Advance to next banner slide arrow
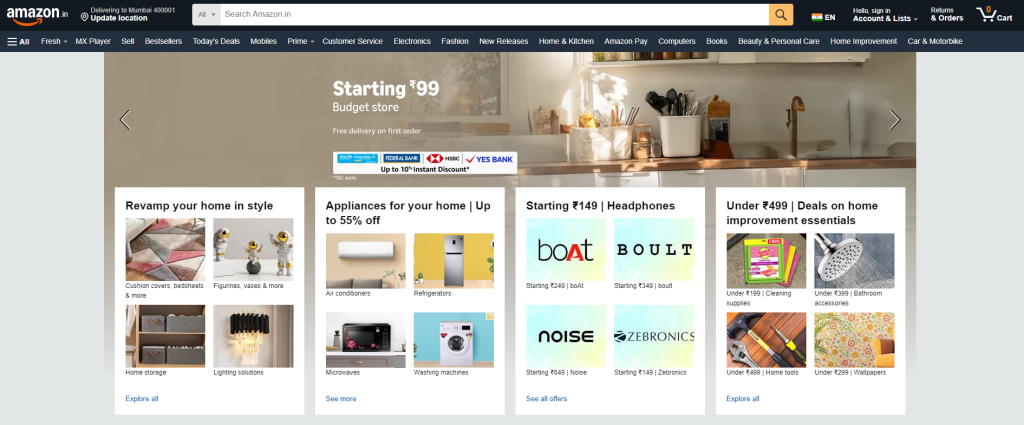 (895, 119)
